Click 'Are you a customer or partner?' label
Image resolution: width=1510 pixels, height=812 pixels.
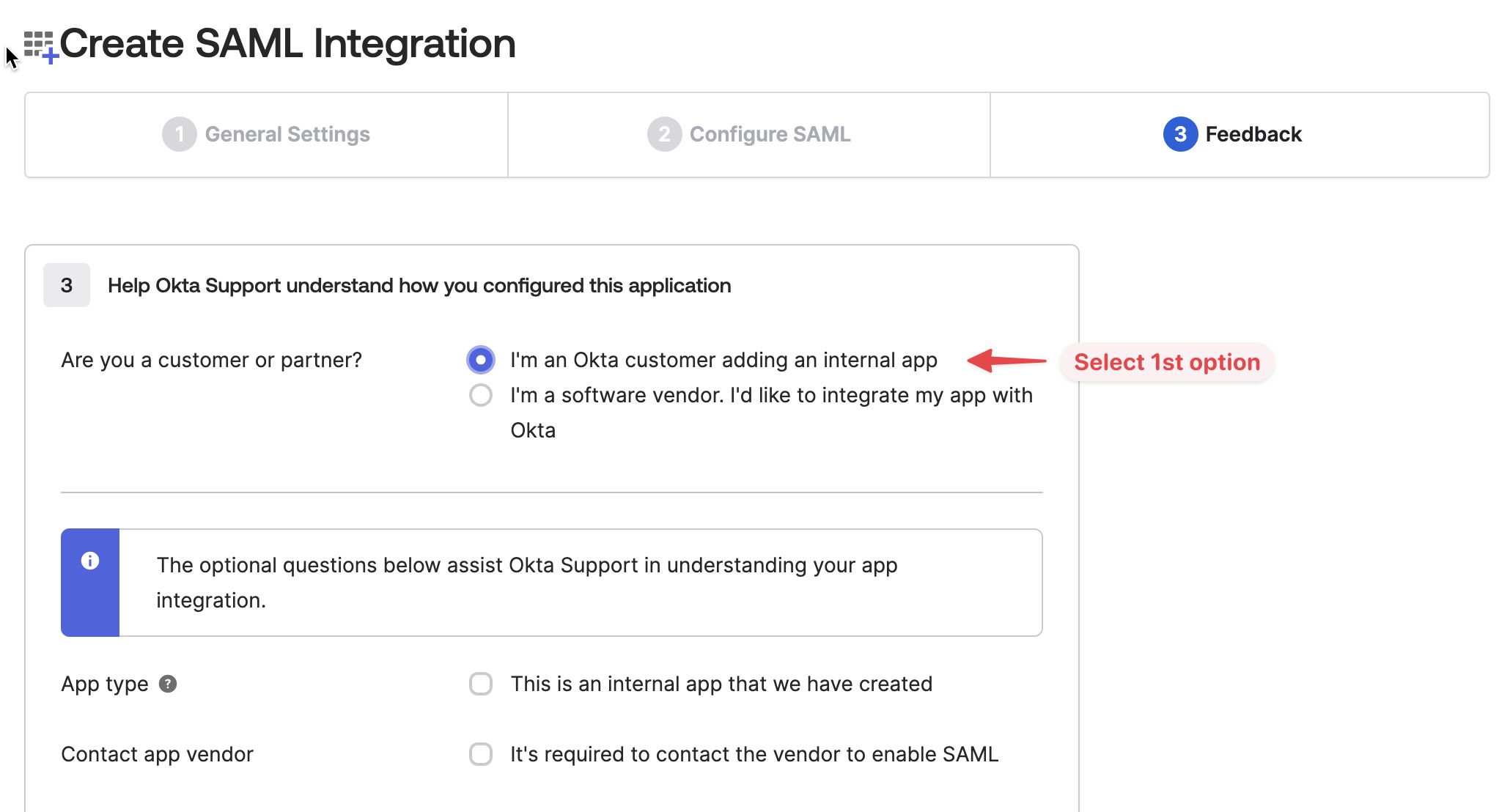pyautogui.click(x=211, y=360)
